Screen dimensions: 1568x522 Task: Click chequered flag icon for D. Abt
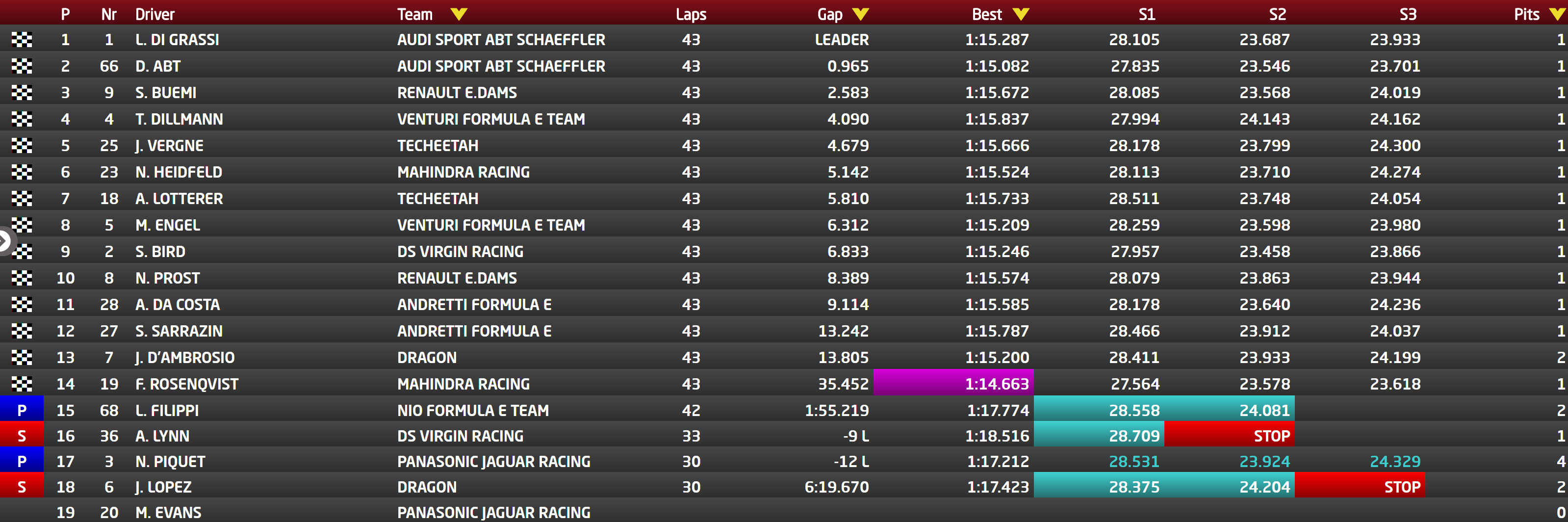point(22,66)
